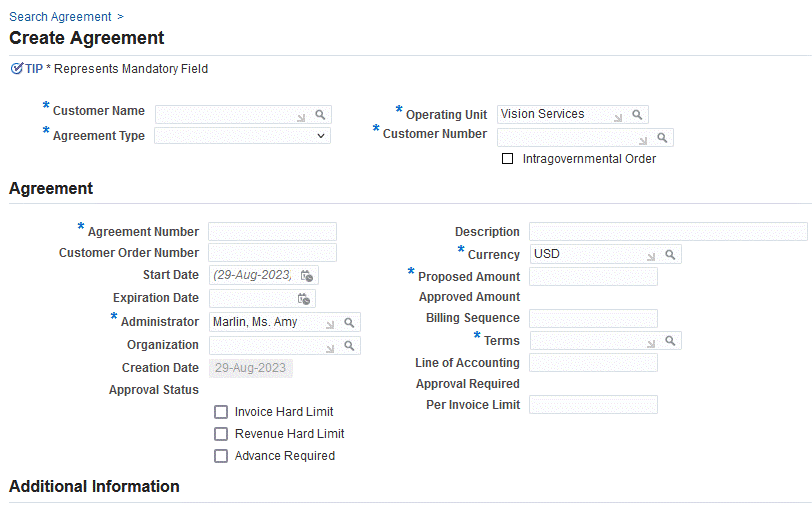Click the Operating Unit search magnifier icon

click(x=637, y=115)
